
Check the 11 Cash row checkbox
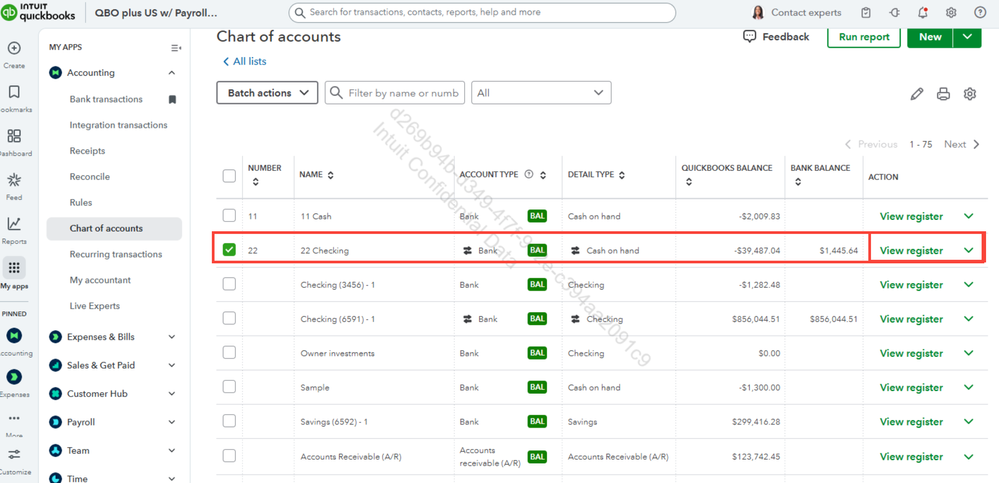tap(229, 215)
